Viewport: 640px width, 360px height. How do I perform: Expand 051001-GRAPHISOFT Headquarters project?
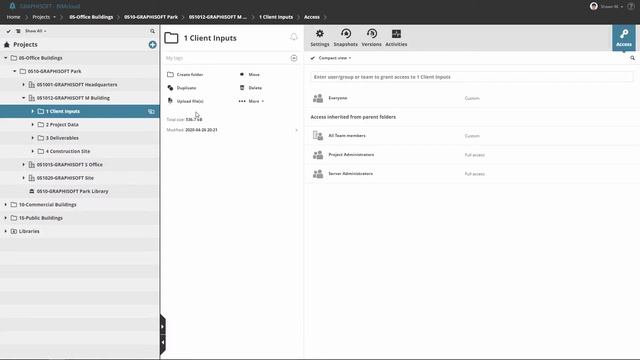pyautogui.click(x=24, y=84)
